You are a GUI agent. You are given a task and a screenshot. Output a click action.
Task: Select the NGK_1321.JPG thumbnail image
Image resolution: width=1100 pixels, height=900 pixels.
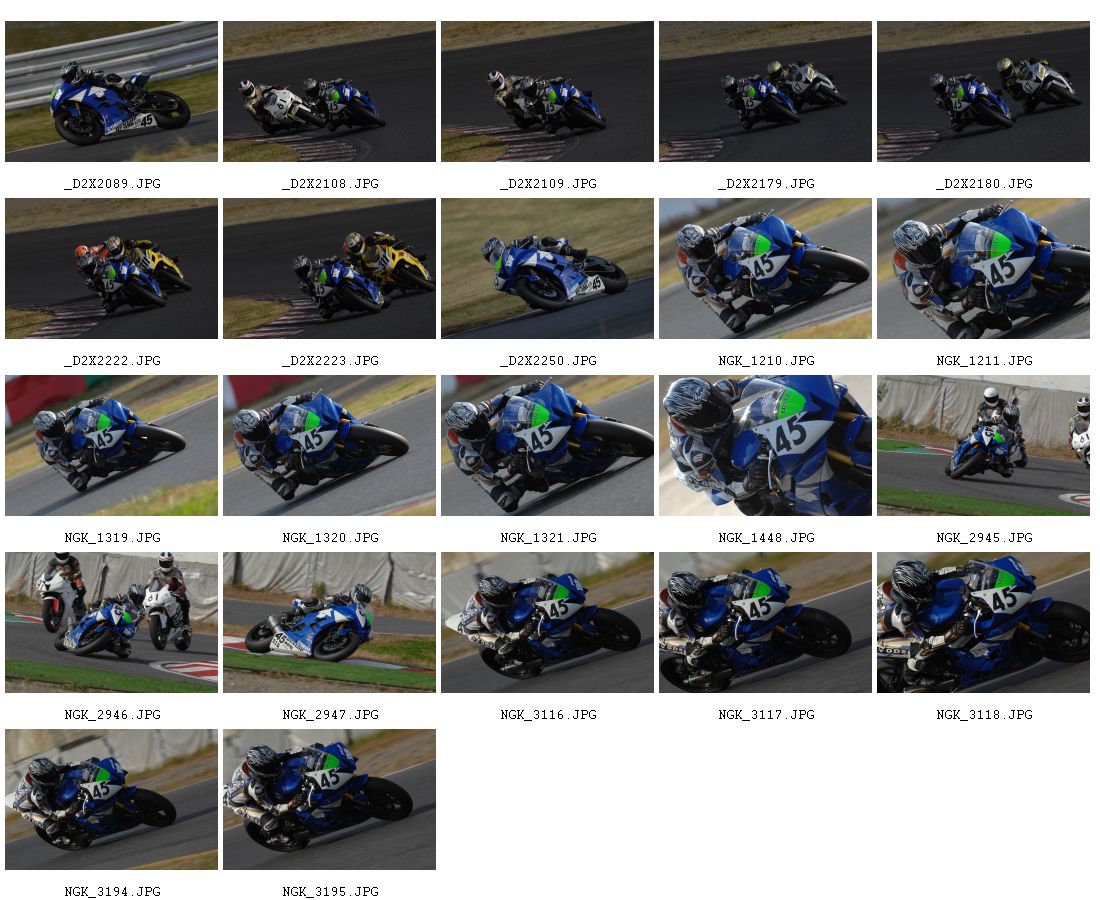(547, 445)
